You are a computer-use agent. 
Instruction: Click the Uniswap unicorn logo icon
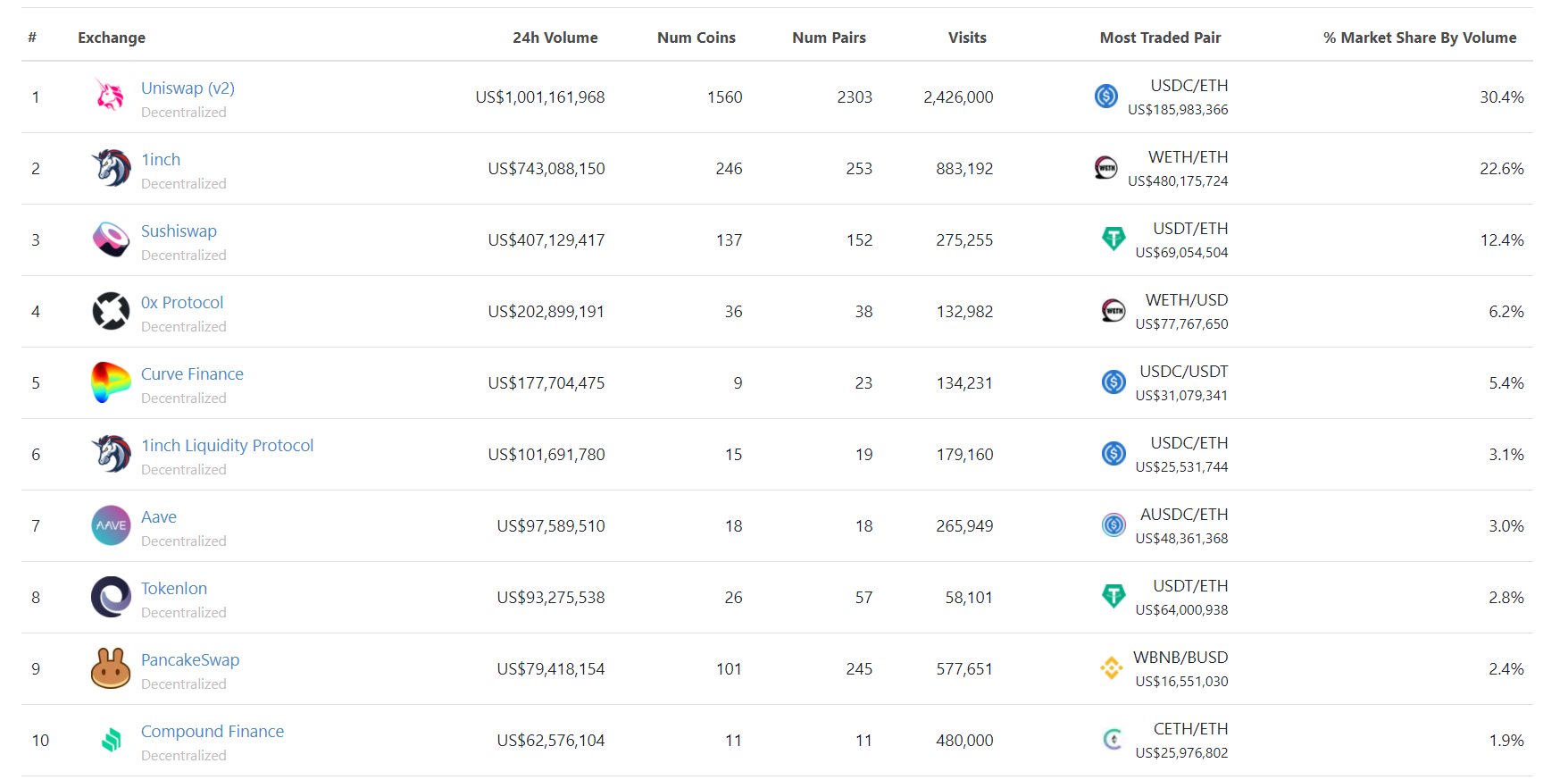click(x=111, y=96)
